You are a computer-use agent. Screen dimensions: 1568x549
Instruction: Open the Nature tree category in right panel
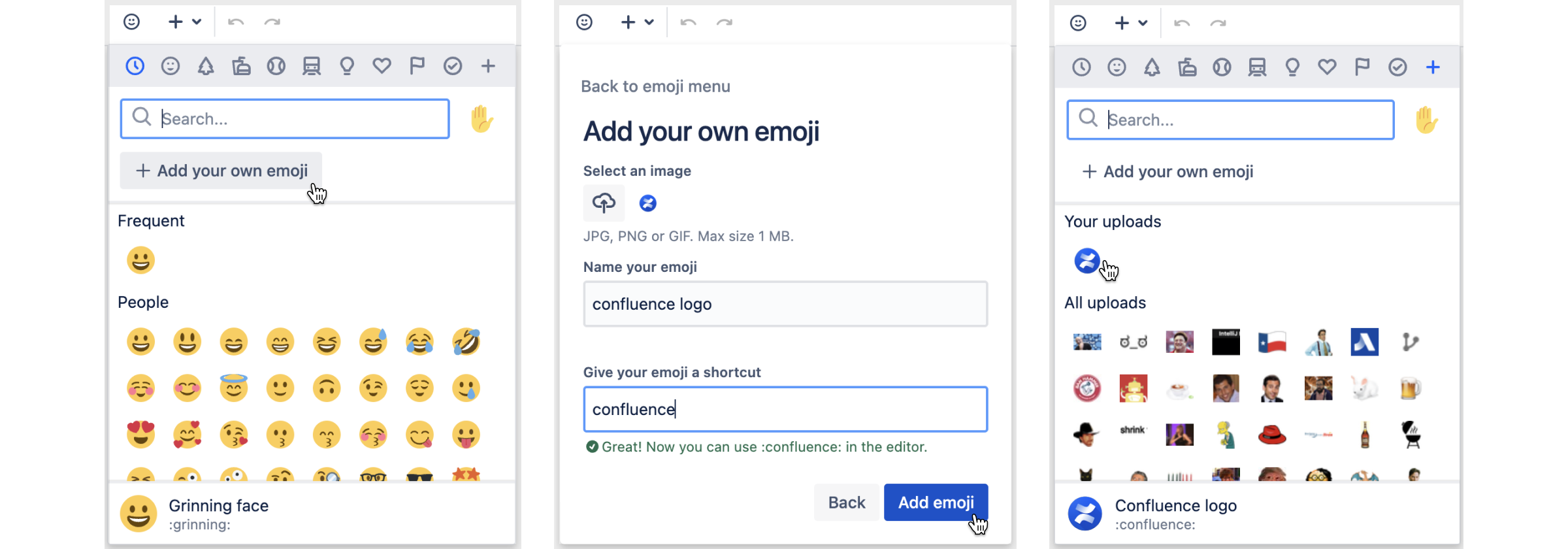coord(1152,67)
